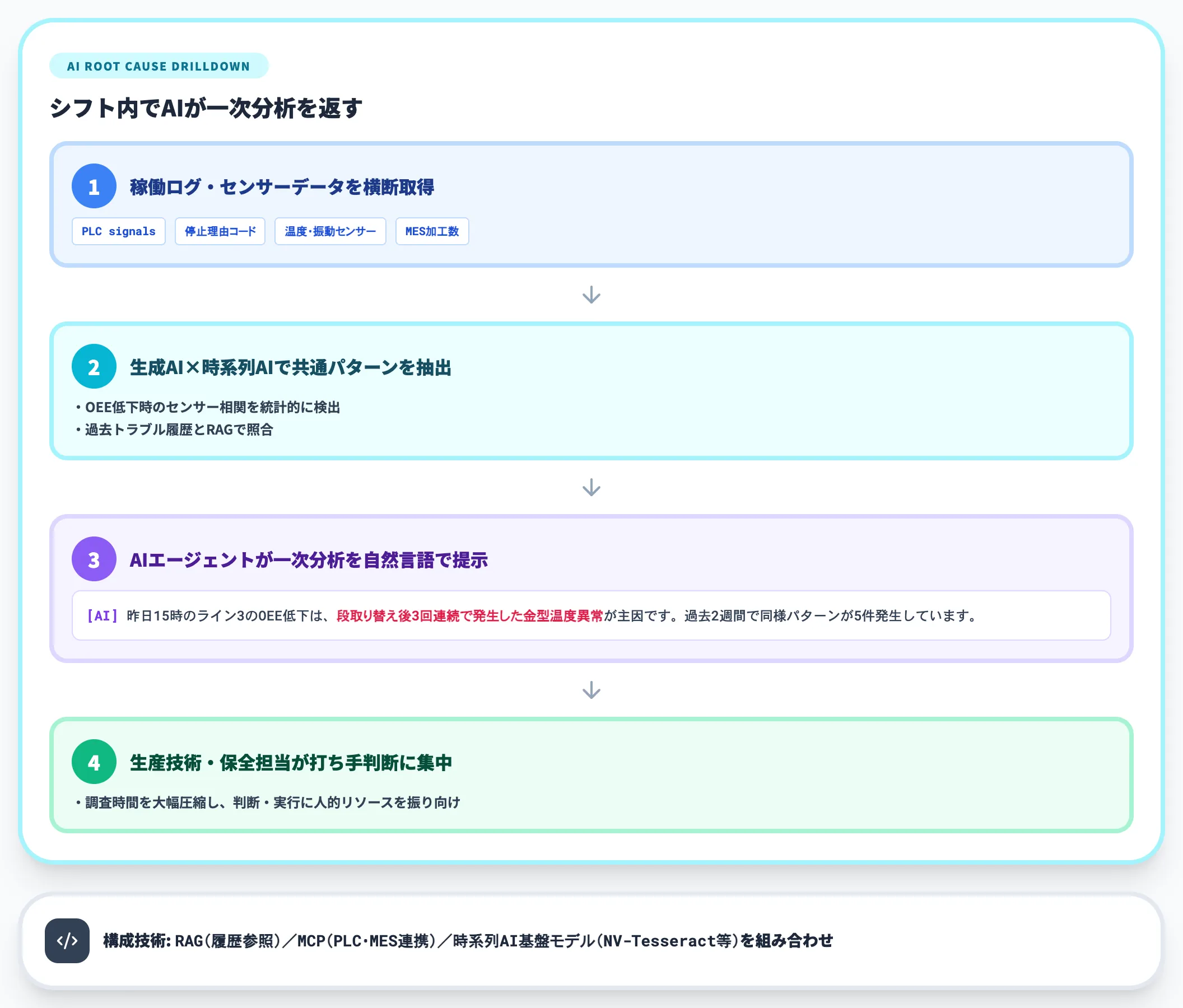Click the code brackets icon beside 構成技術
Image resolution: width=1183 pixels, height=1008 pixels.
[x=67, y=940]
